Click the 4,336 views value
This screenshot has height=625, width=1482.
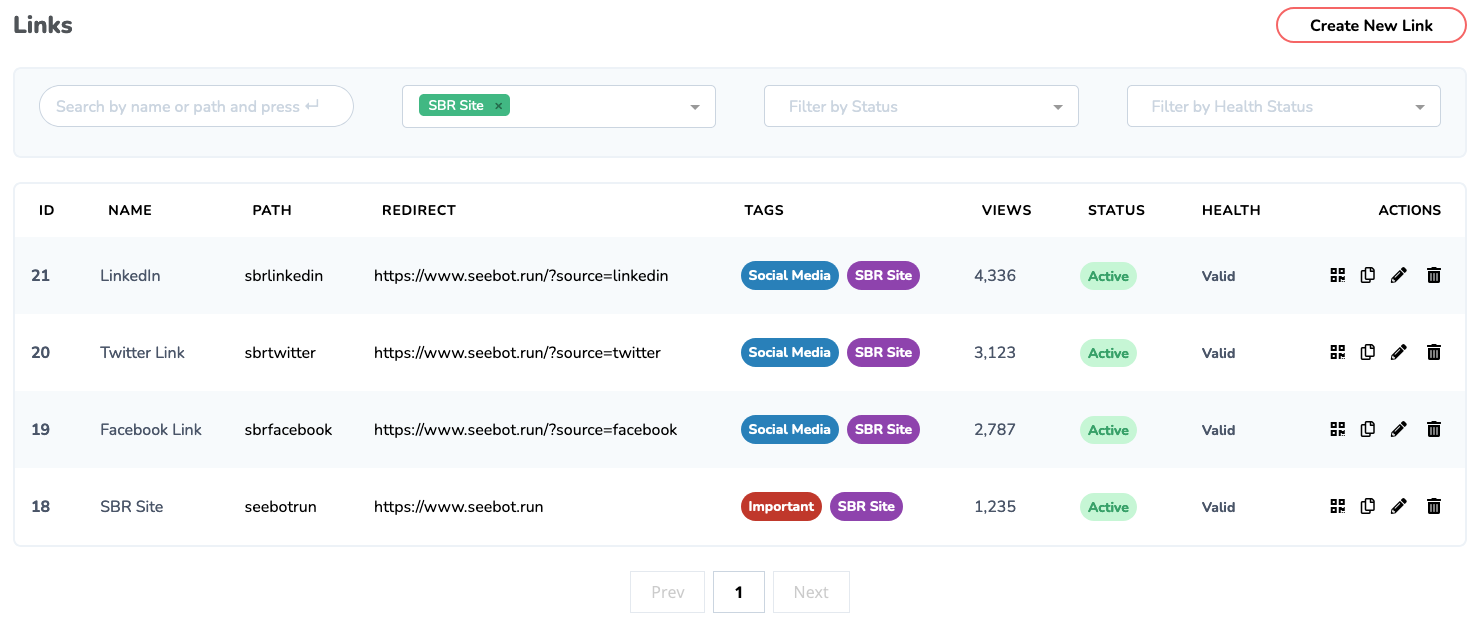pyautogui.click(x=995, y=275)
